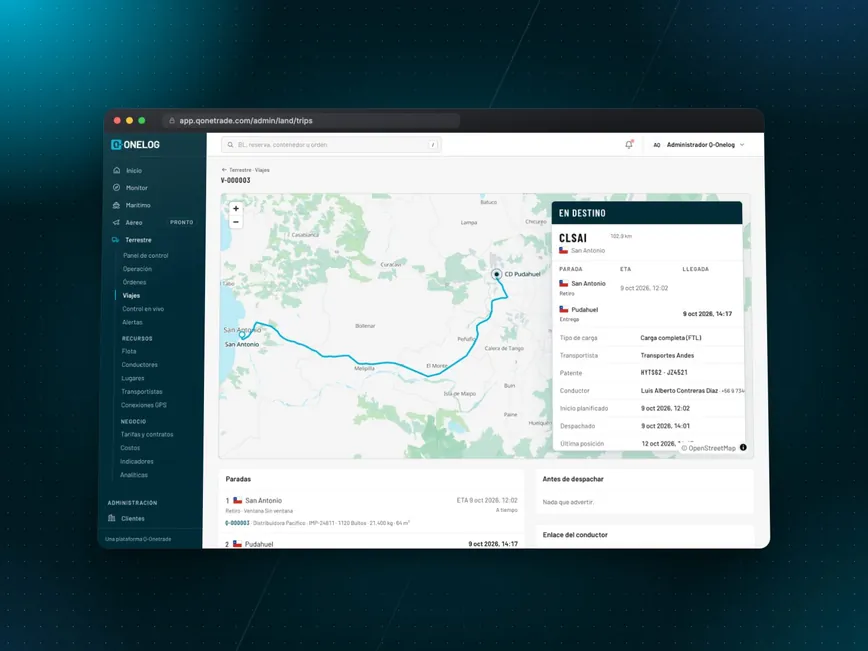This screenshot has width=868, height=651.
Task: Zoom out on the map
Action: pyautogui.click(x=236, y=222)
